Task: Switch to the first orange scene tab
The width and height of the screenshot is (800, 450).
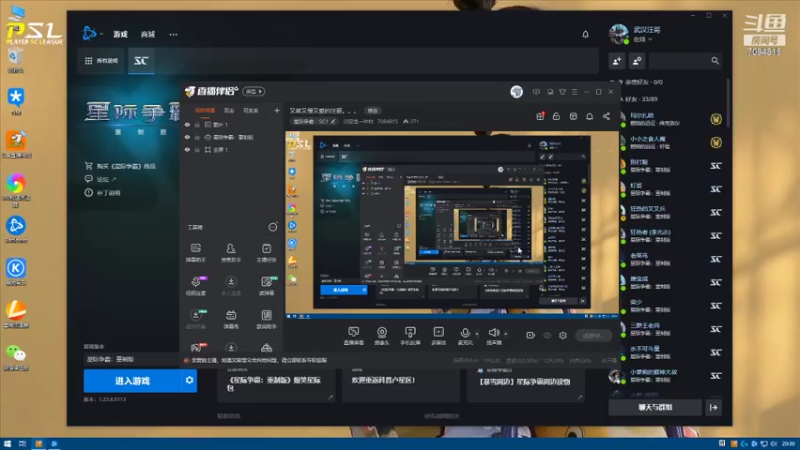Action: [205, 110]
